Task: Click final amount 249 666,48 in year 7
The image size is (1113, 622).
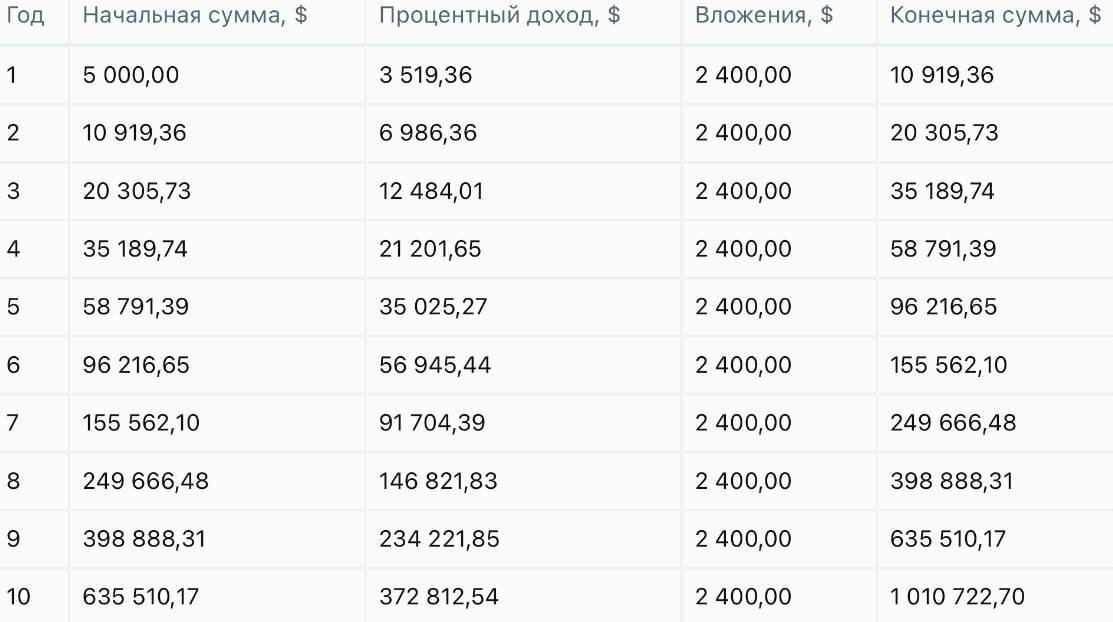Action: click(953, 423)
